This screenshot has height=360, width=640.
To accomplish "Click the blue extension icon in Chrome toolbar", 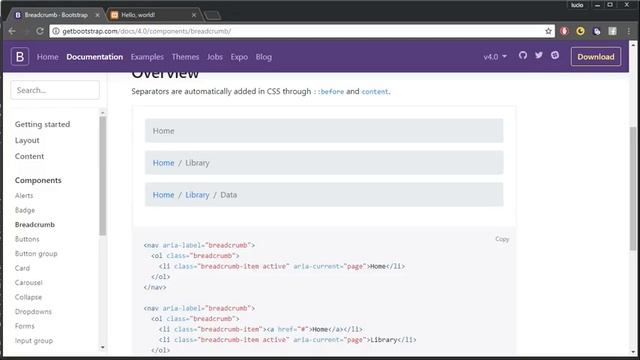I will 596,31.
